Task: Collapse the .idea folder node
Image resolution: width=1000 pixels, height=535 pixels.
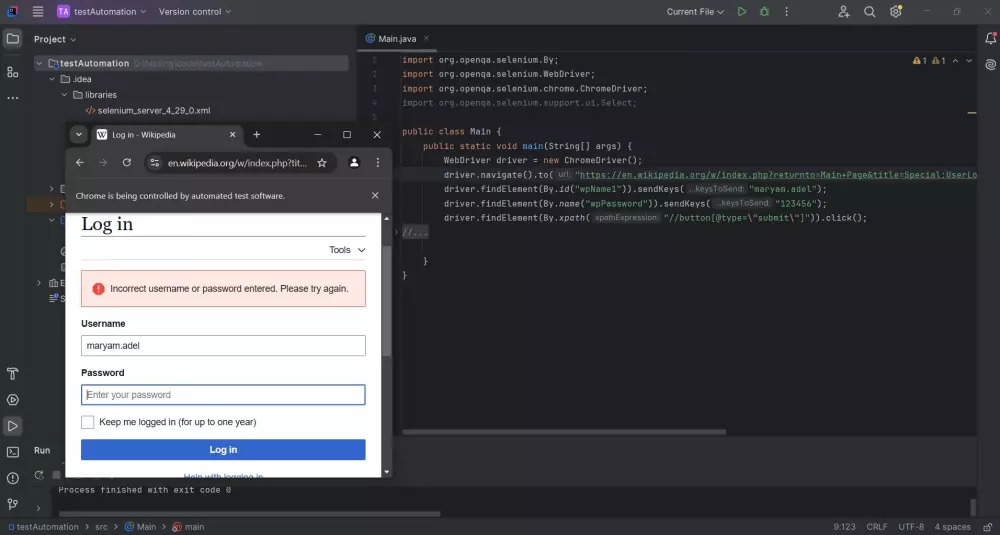Action: 52,79
